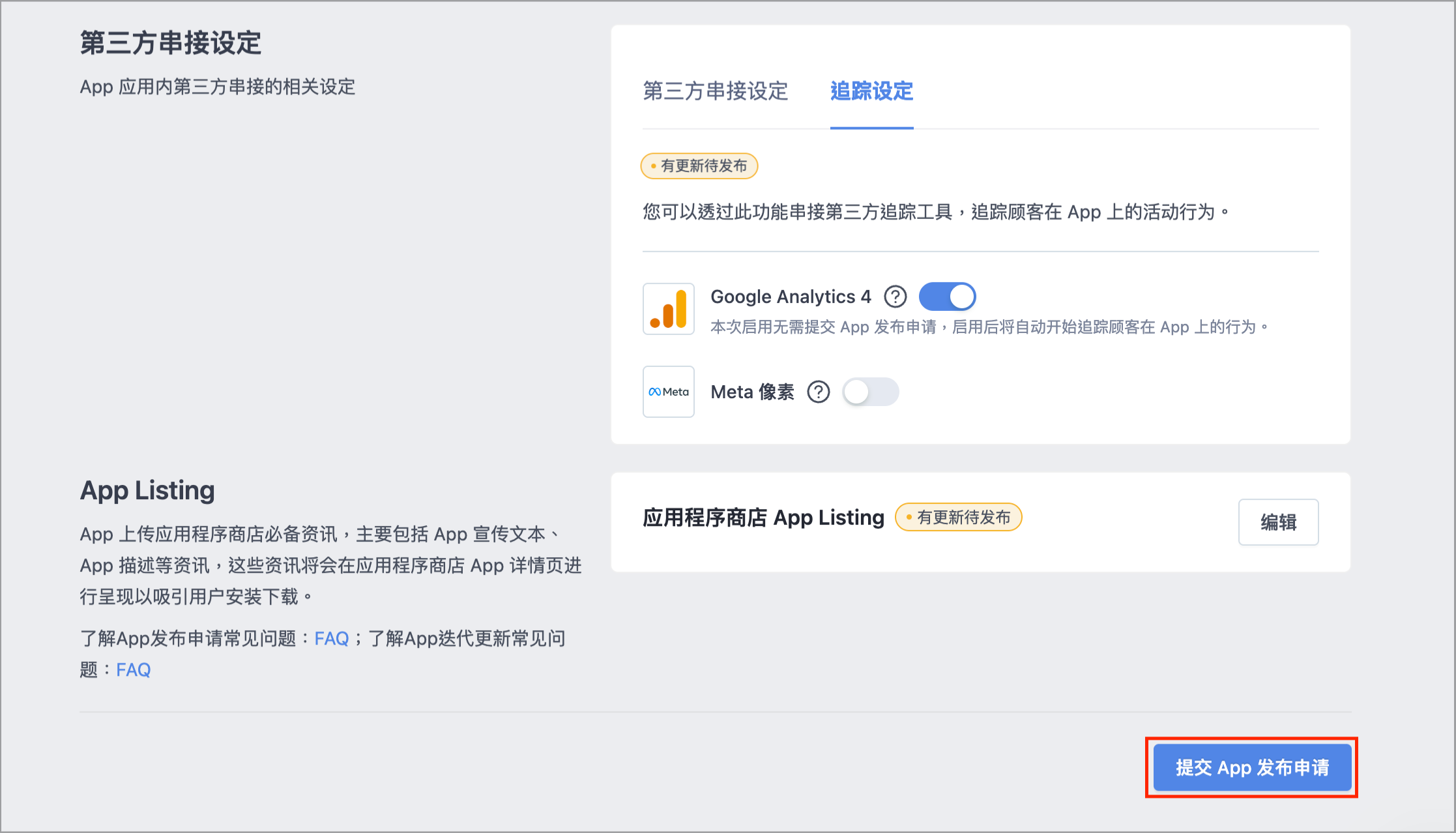
Task: Click the 您可以透过此功能串接第三方追踪工具 description
Action: click(936, 212)
